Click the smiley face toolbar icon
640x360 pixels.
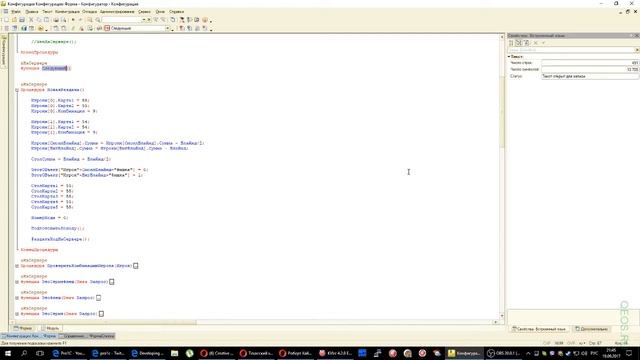205,20
